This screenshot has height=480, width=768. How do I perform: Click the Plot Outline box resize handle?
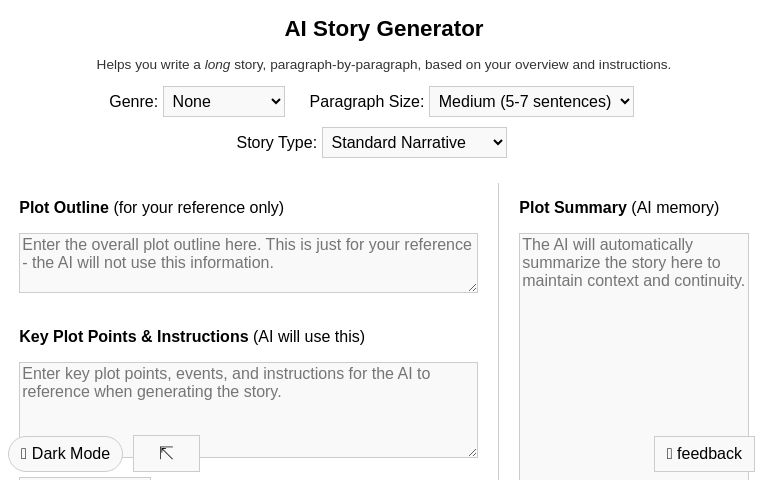tap(472, 287)
